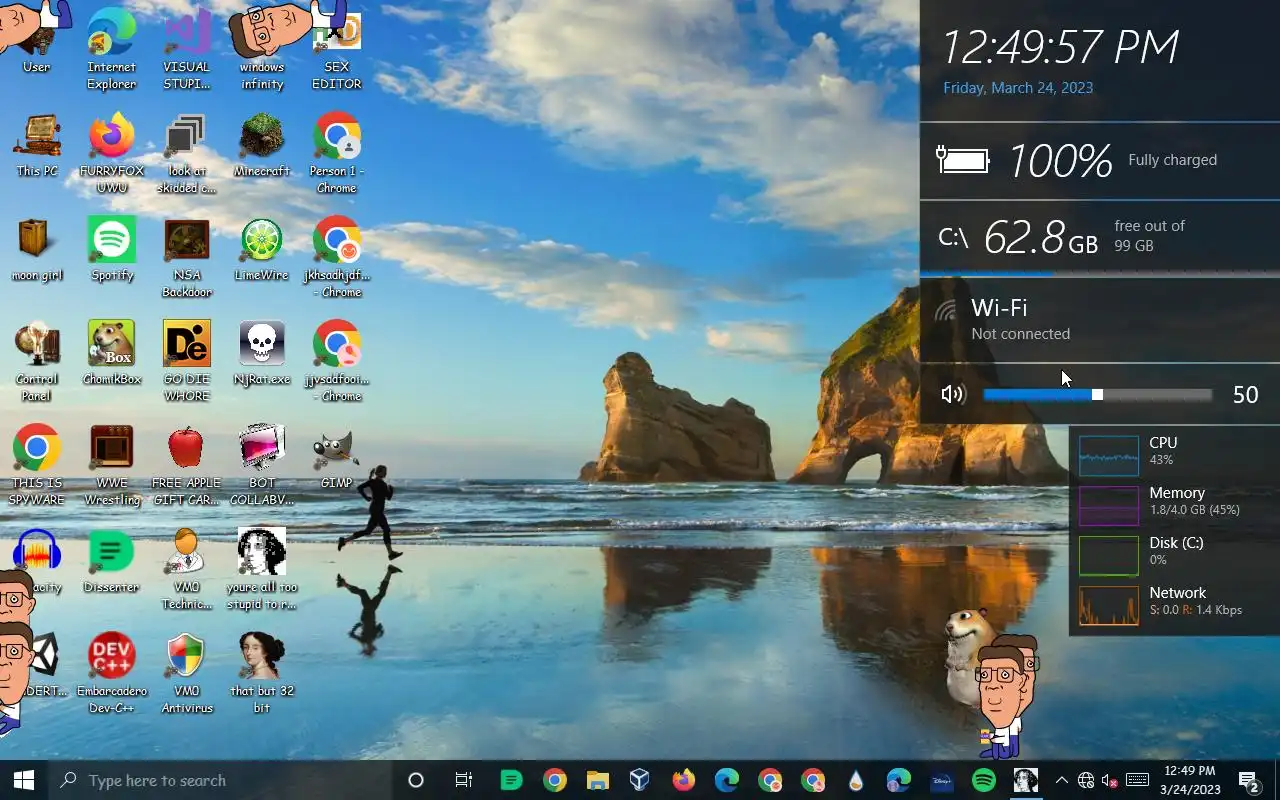Open the taskbar clock showing 12:49 PM

click(1190, 780)
